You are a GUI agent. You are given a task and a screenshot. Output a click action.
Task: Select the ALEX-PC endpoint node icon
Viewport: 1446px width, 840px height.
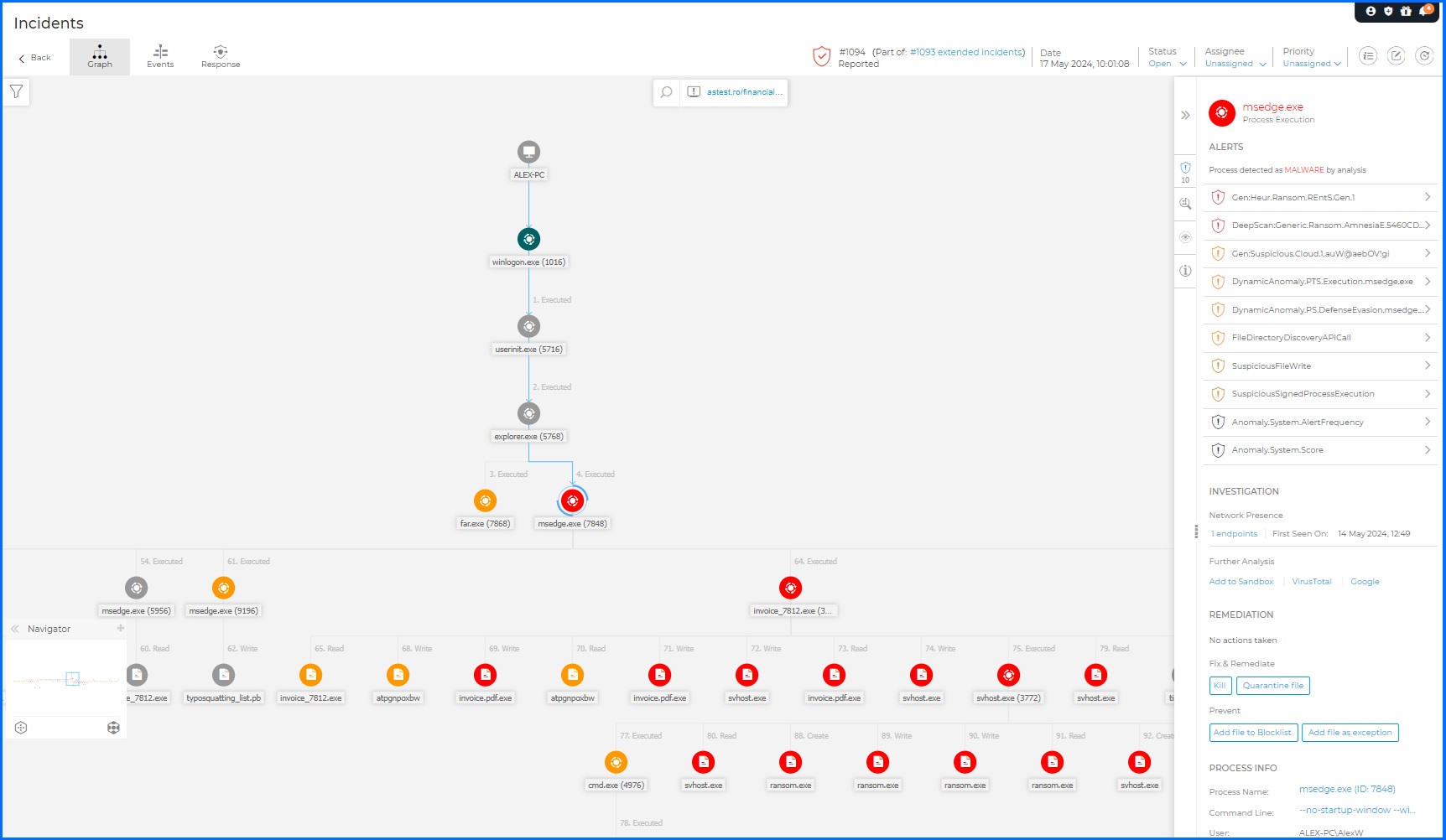click(x=528, y=152)
